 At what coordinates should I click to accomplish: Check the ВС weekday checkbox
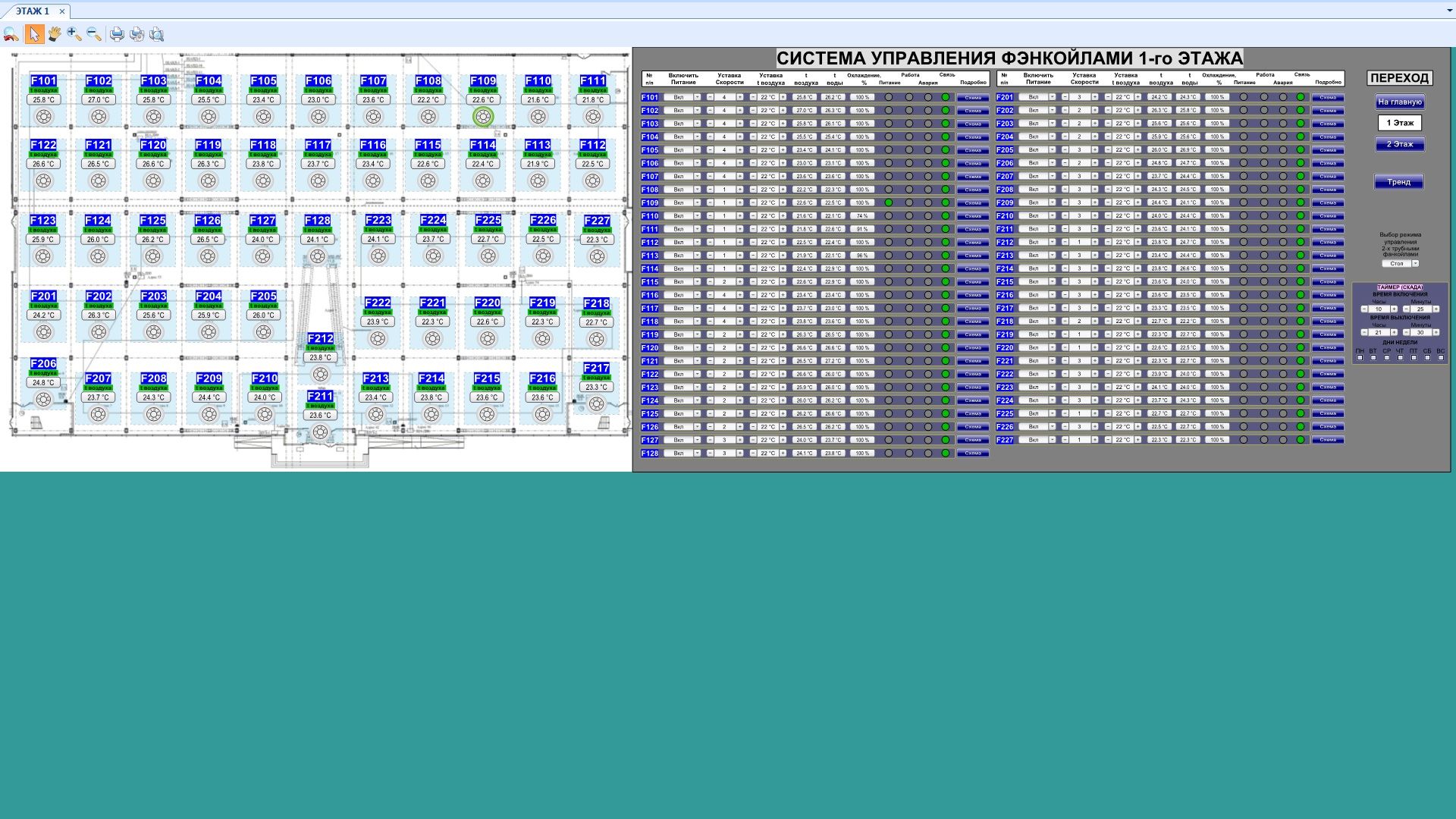(x=1441, y=358)
